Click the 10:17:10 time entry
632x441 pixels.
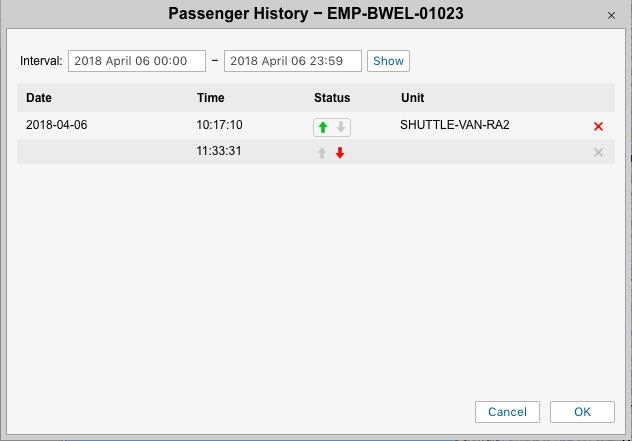point(220,126)
